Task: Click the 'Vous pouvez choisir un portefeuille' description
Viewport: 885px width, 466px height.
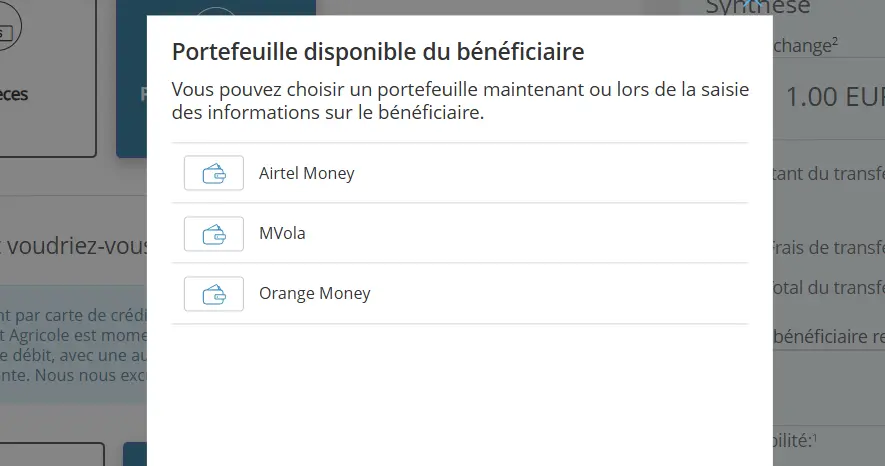Action: click(460, 101)
